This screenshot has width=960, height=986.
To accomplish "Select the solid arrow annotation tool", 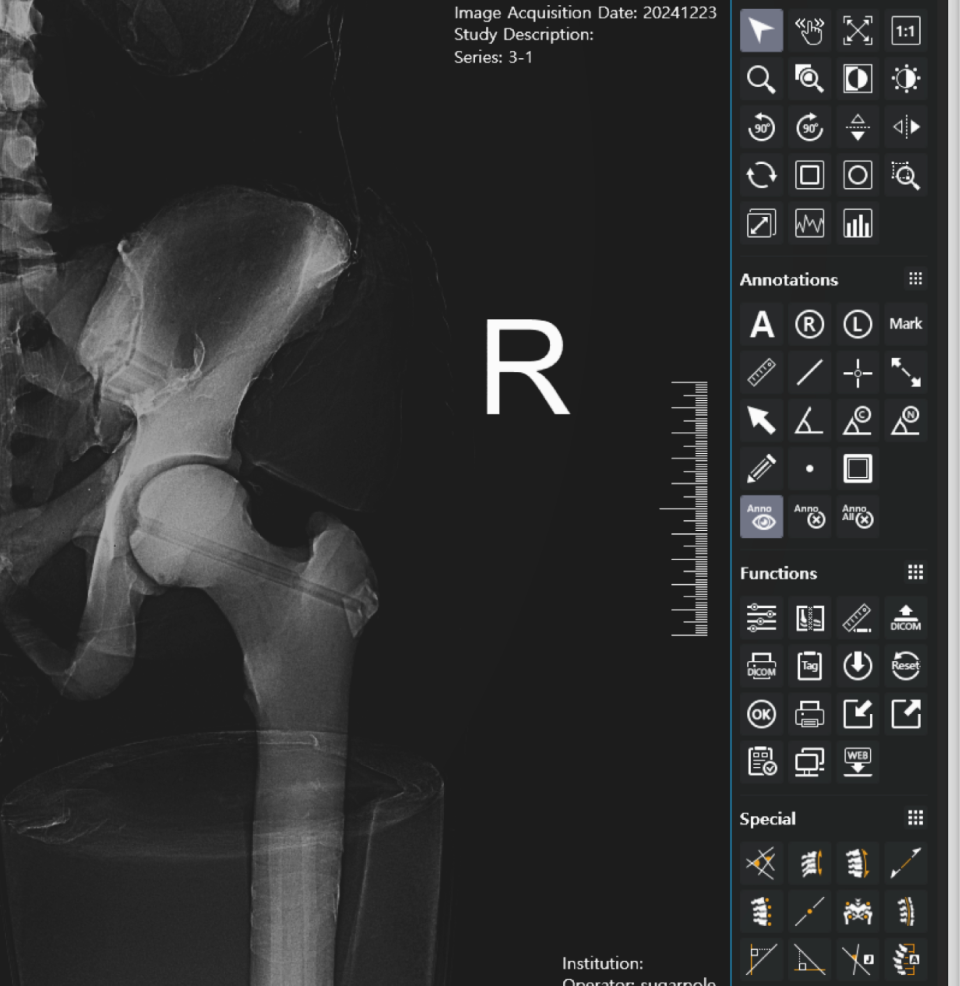I will pos(761,421).
